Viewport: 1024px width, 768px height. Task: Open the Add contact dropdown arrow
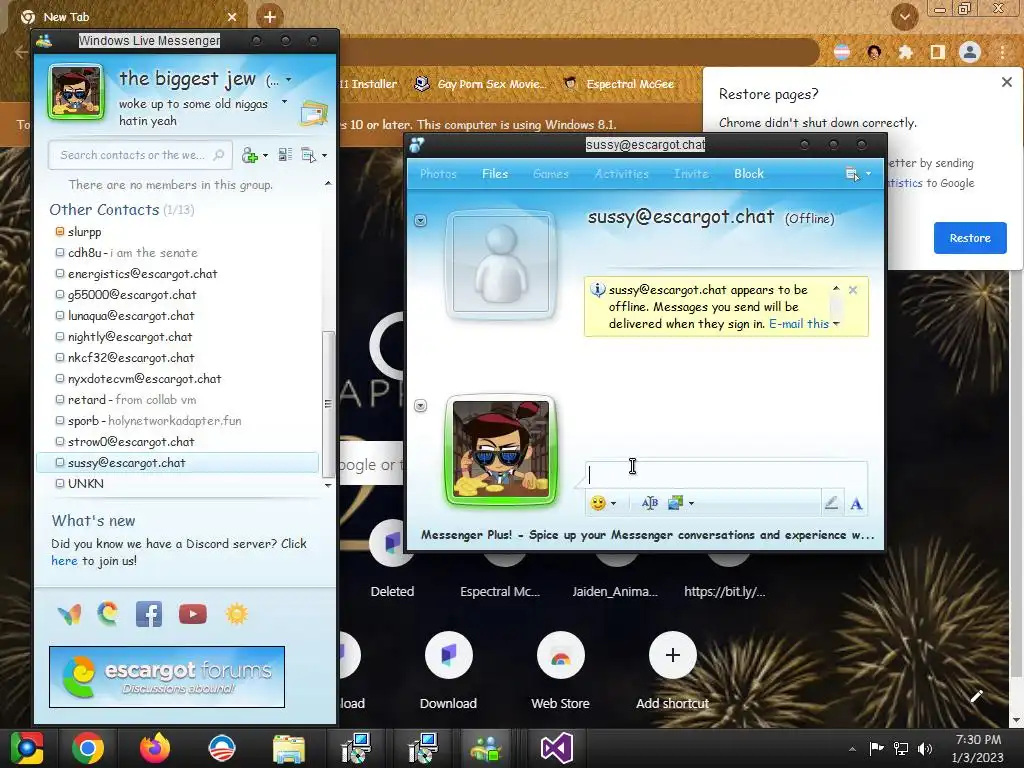coord(265,155)
